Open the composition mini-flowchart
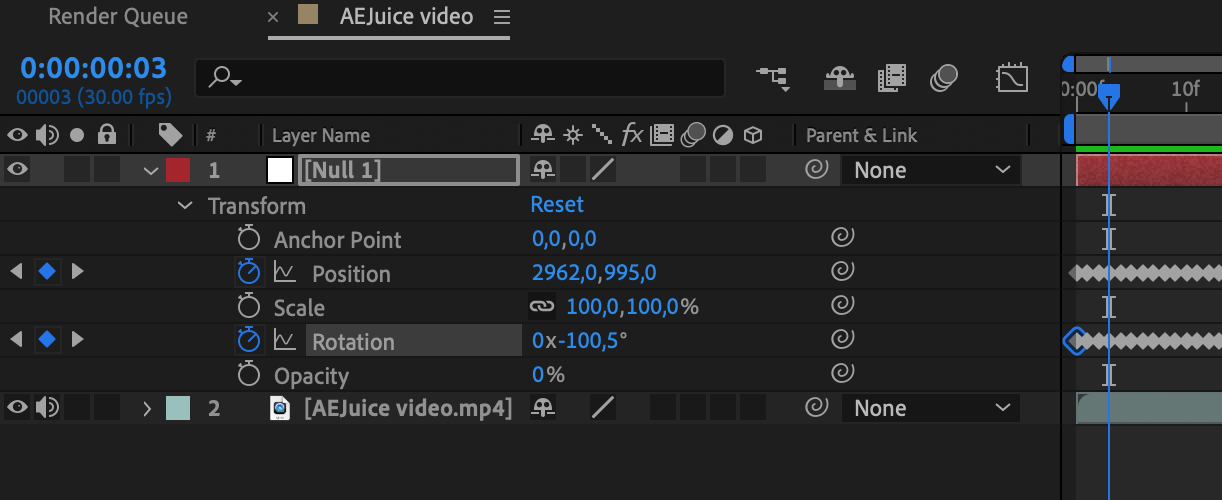 coord(772,78)
